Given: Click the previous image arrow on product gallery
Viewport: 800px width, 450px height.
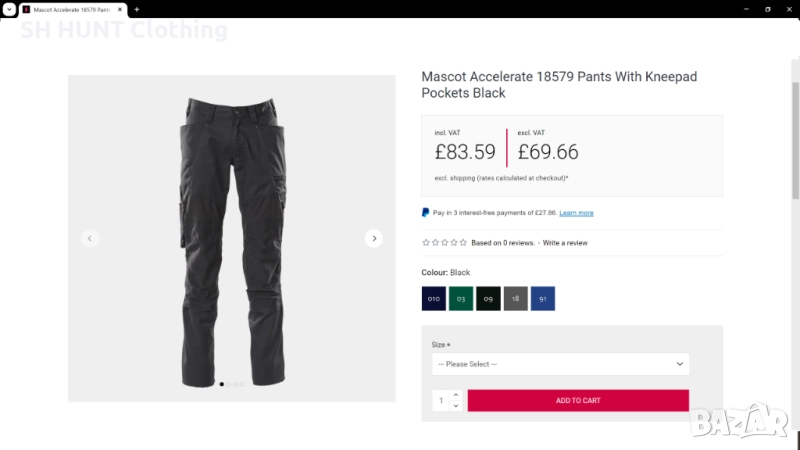Looking at the screenshot, I should tap(90, 238).
